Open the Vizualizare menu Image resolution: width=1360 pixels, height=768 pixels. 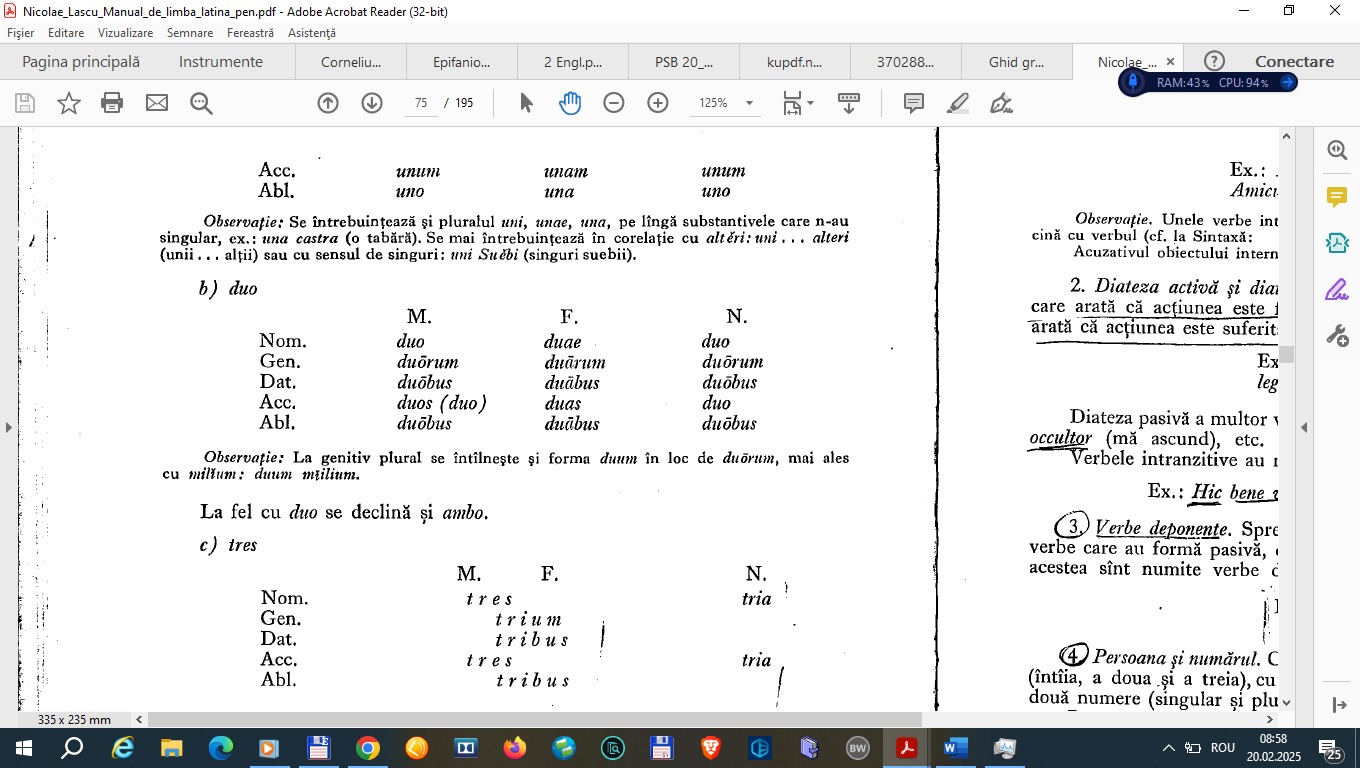pyautogui.click(x=125, y=33)
